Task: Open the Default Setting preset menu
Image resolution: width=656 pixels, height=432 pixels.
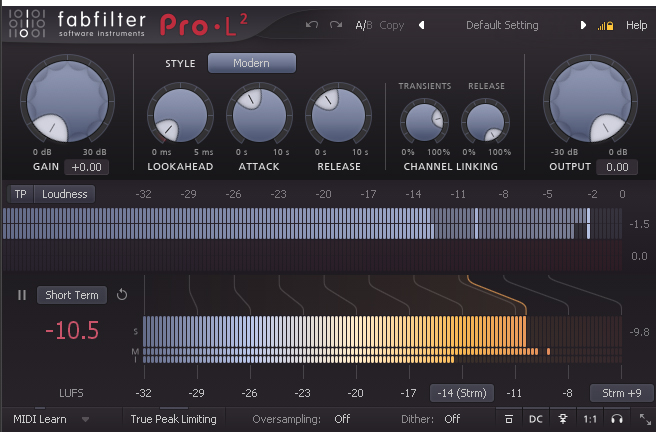Action: pyautogui.click(x=502, y=25)
